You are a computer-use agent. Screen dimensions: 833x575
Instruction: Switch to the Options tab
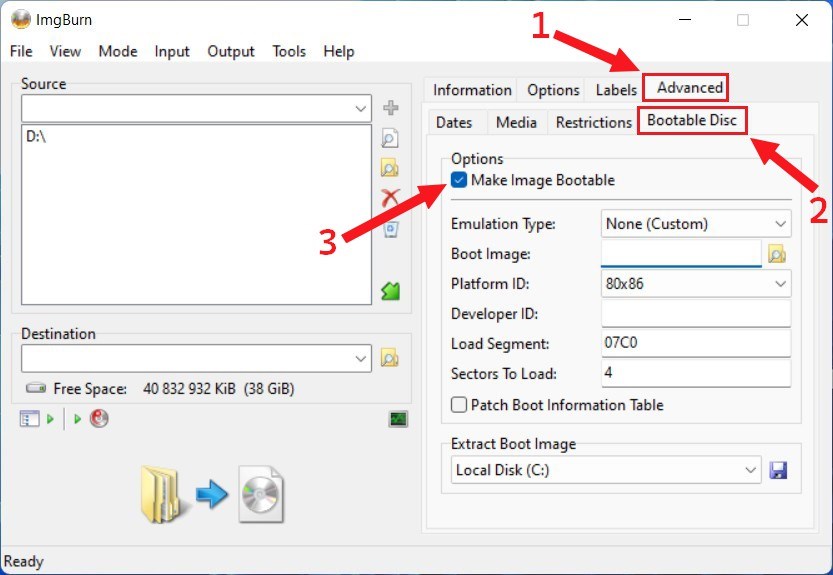point(552,90)
